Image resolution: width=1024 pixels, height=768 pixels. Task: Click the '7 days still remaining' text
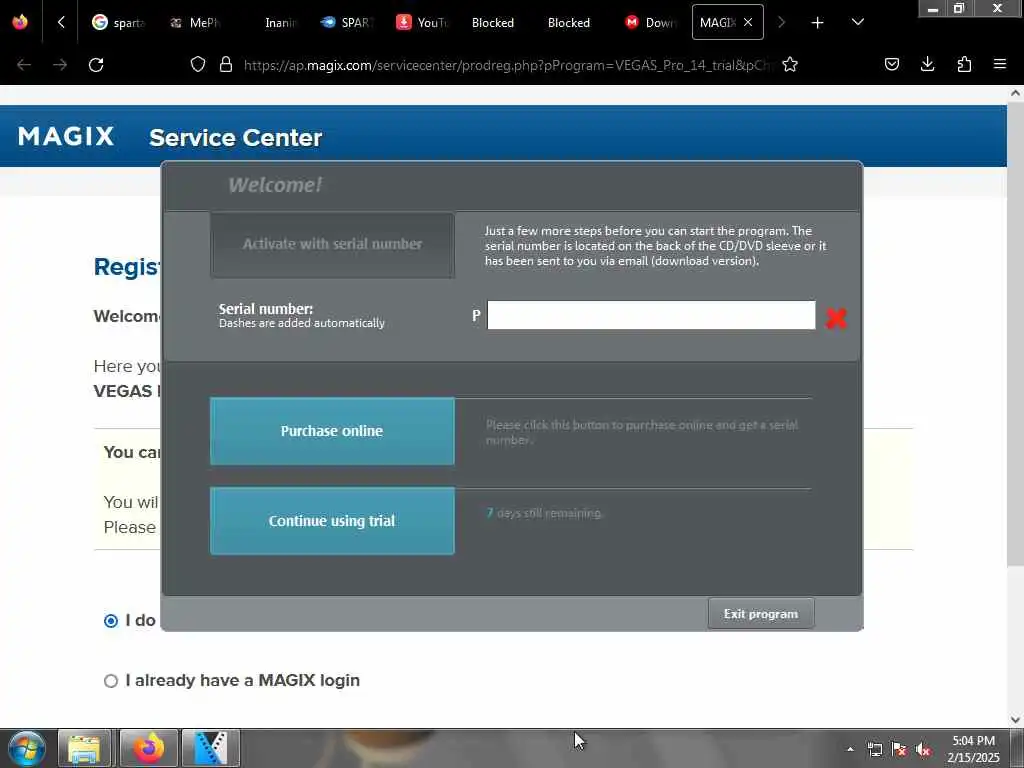click(544, 513)
